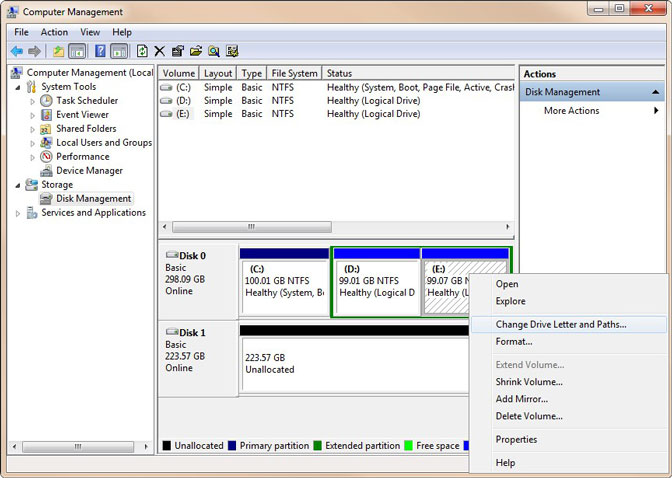The width and height of the screenshot is (672, 478).
Task: Expand Local Users and Groups arrow
Action: click(33, 144)
